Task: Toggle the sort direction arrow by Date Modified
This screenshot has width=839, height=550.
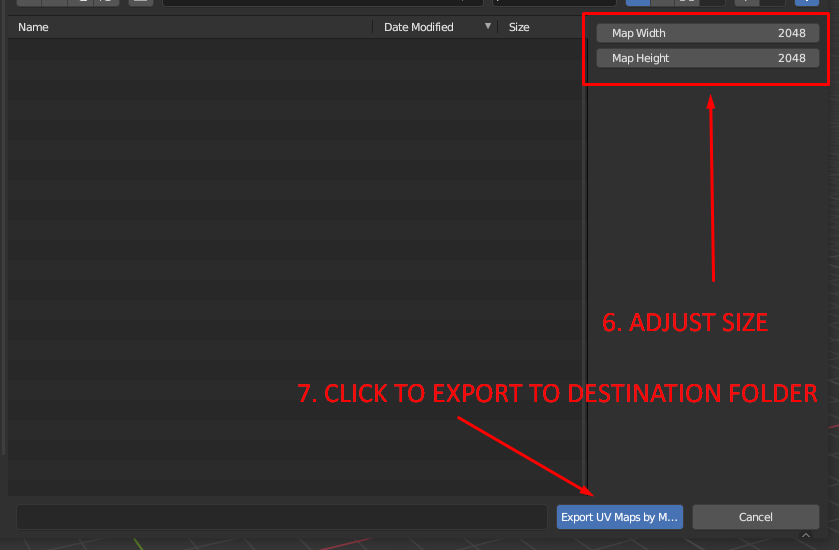Action: (x=487, y=26)
